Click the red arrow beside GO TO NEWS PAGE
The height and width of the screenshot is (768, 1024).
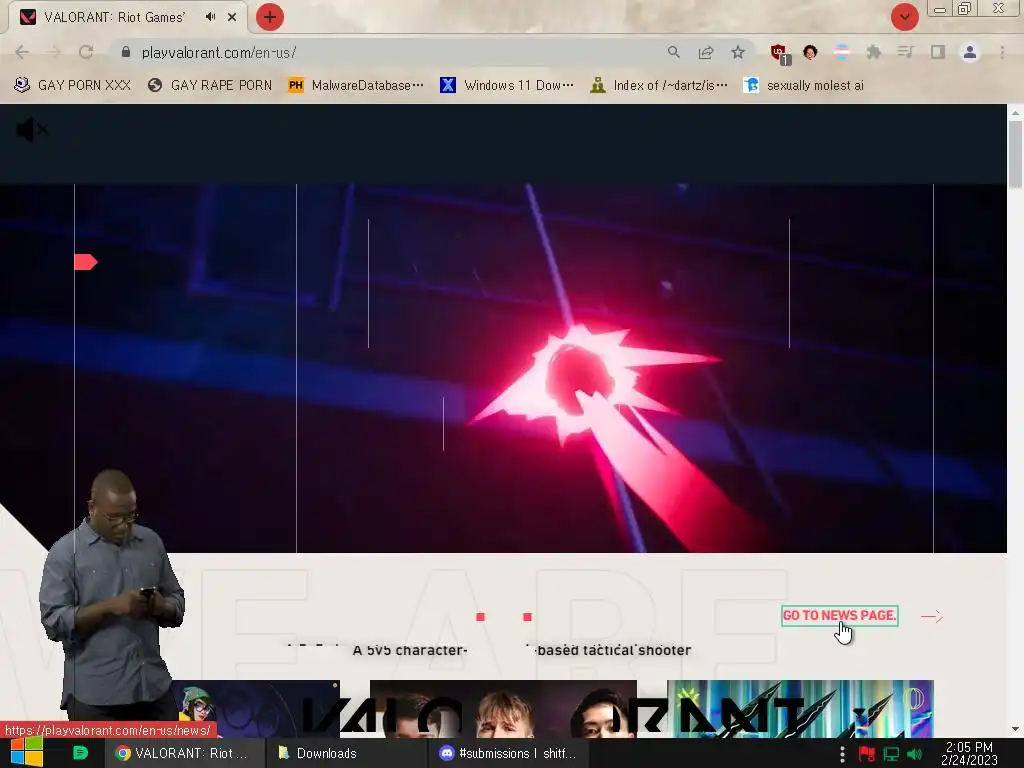point(932,616)
